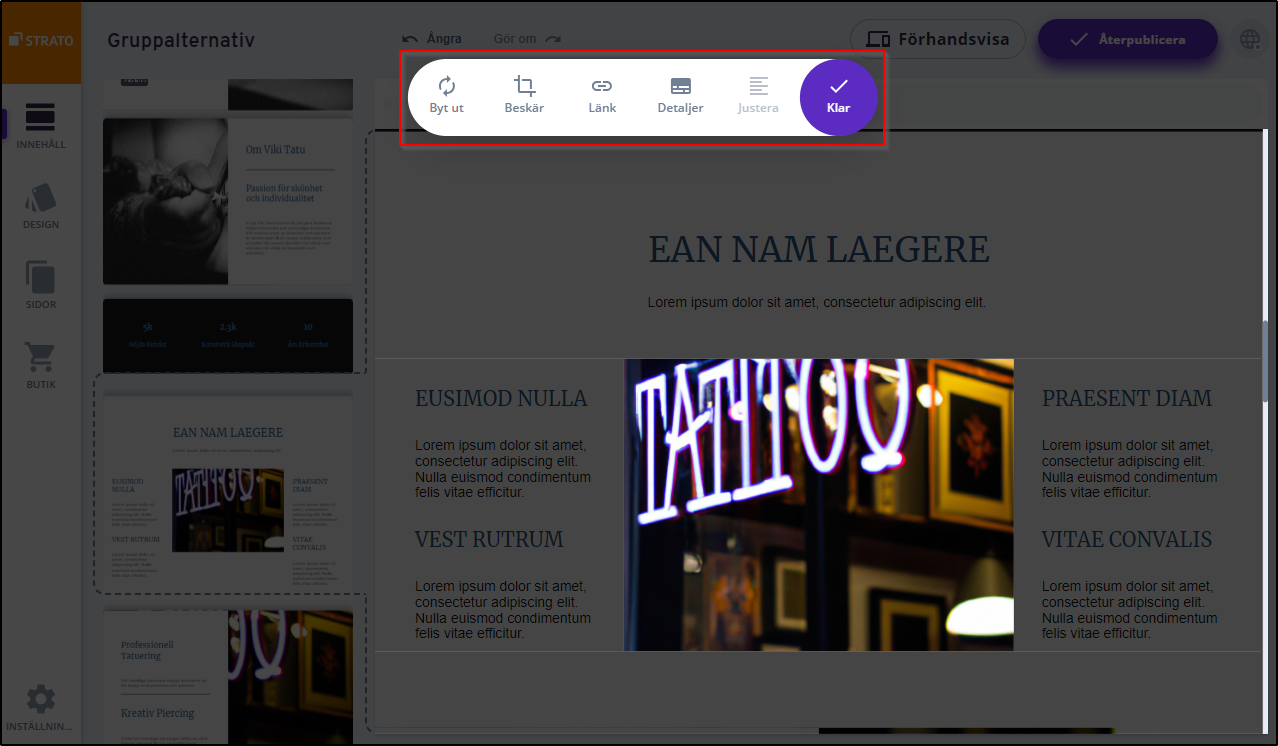The image size is (1278, 746).
Task: Open the globe language selector
Action: [1249, 40]
